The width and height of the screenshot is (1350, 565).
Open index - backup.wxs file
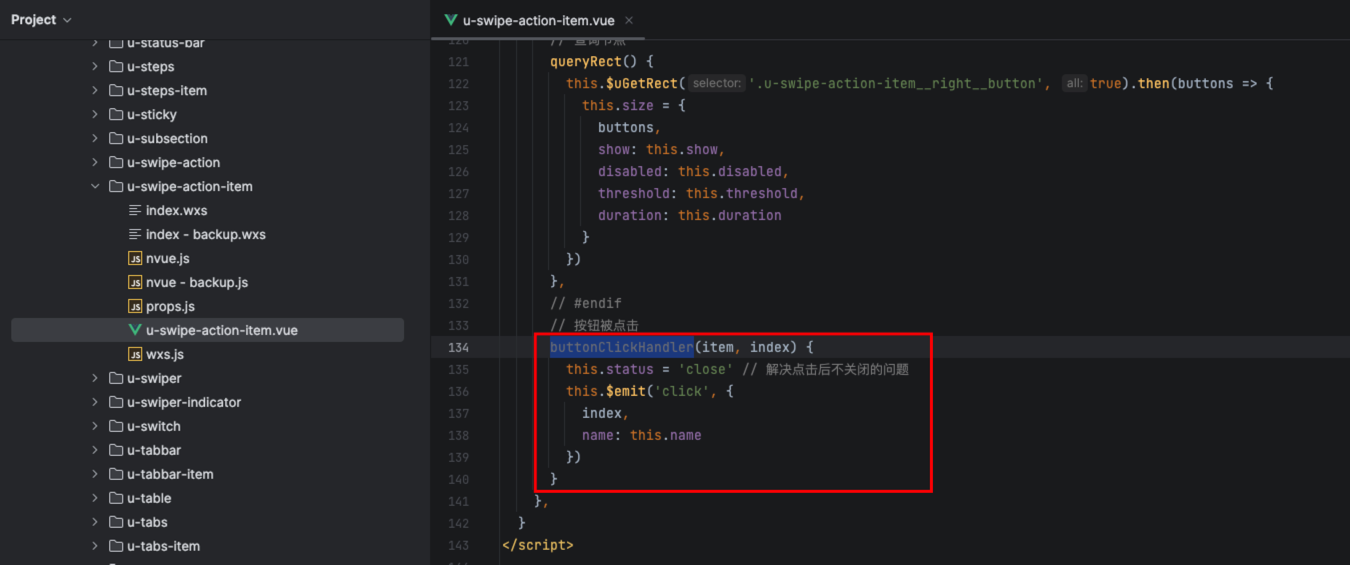(x=205, y=234)
